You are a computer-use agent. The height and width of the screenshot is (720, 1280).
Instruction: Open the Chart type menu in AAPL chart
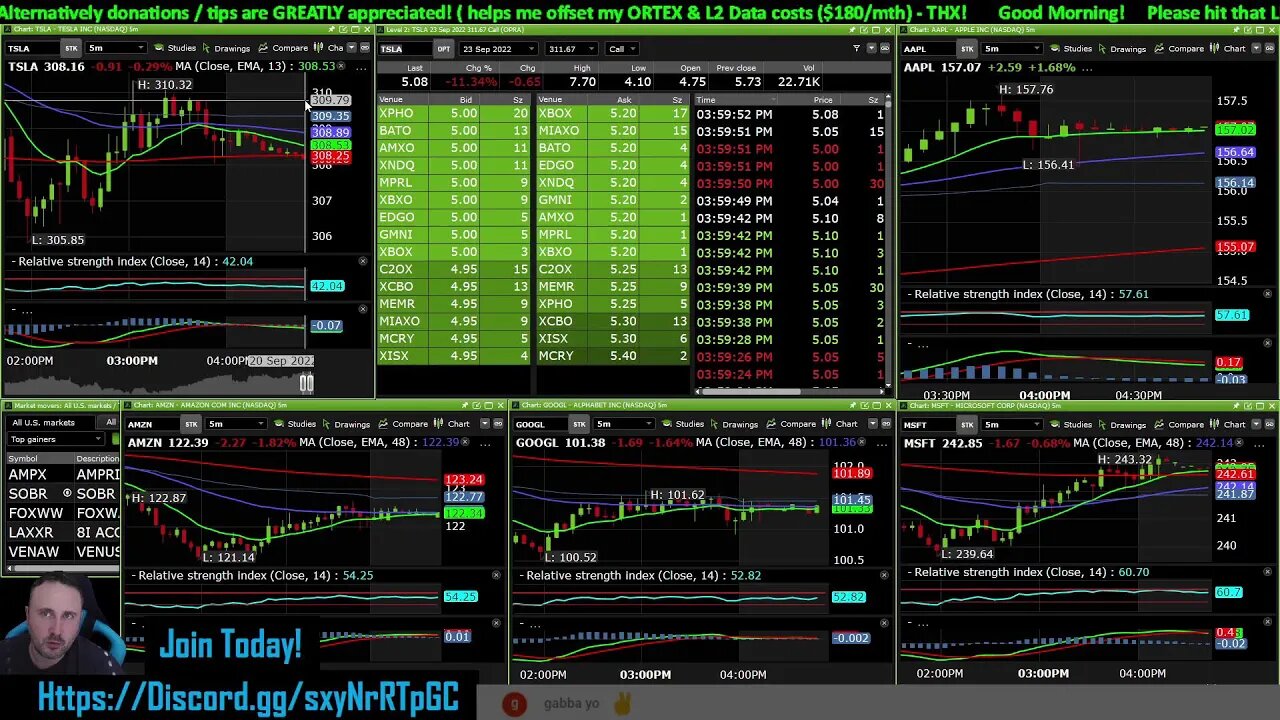1228,48
